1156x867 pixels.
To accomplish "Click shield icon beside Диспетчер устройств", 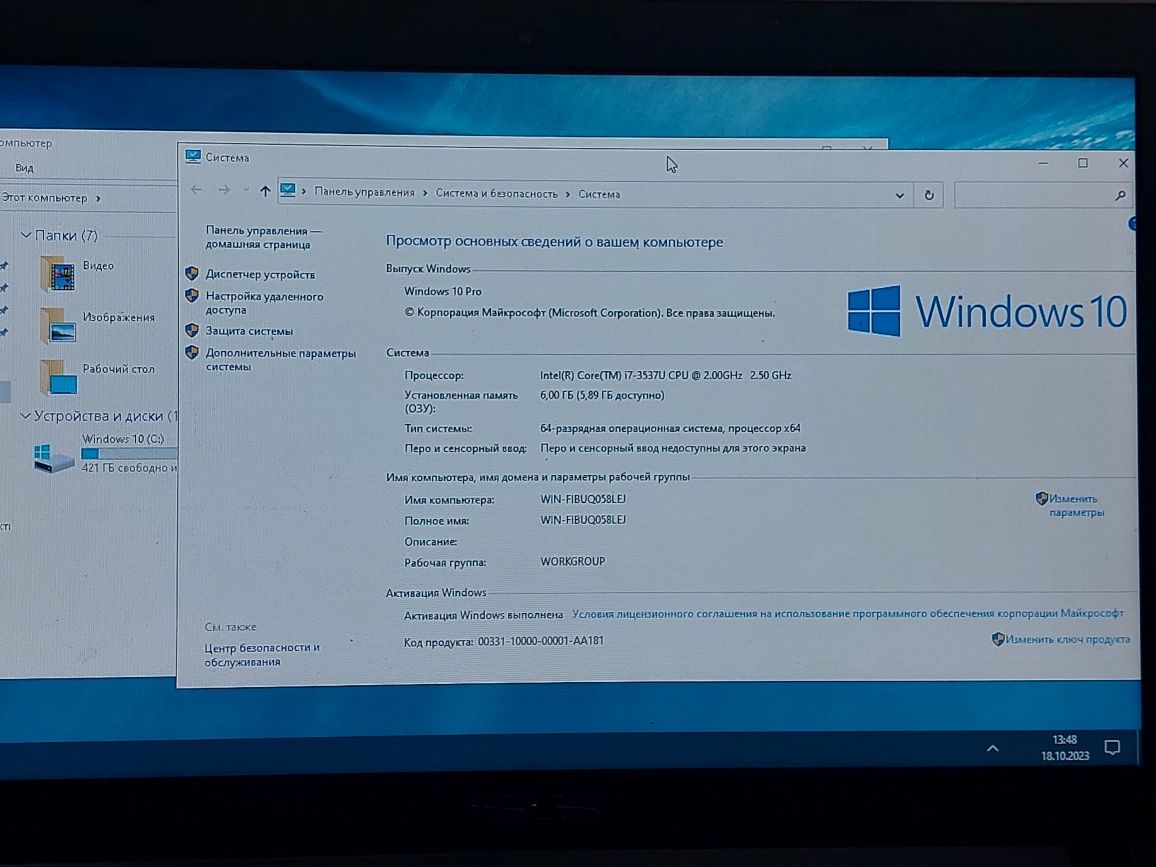I will point(192,274).
